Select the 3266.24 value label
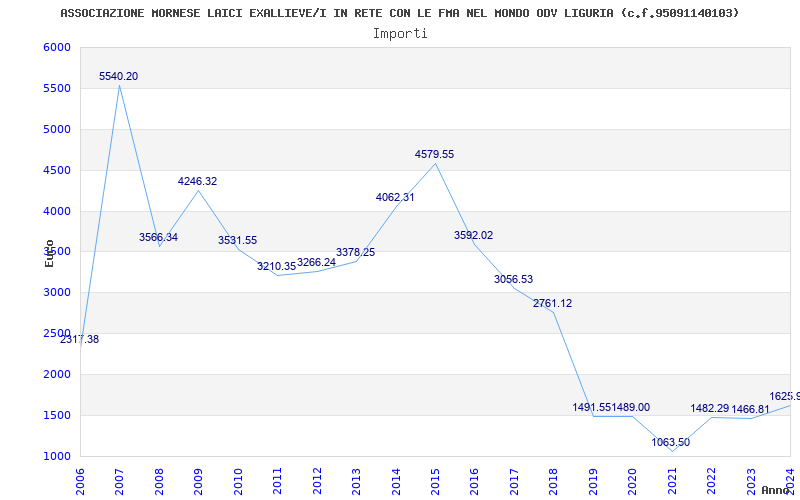The image size is (800, 500). [x=316, y=262]
